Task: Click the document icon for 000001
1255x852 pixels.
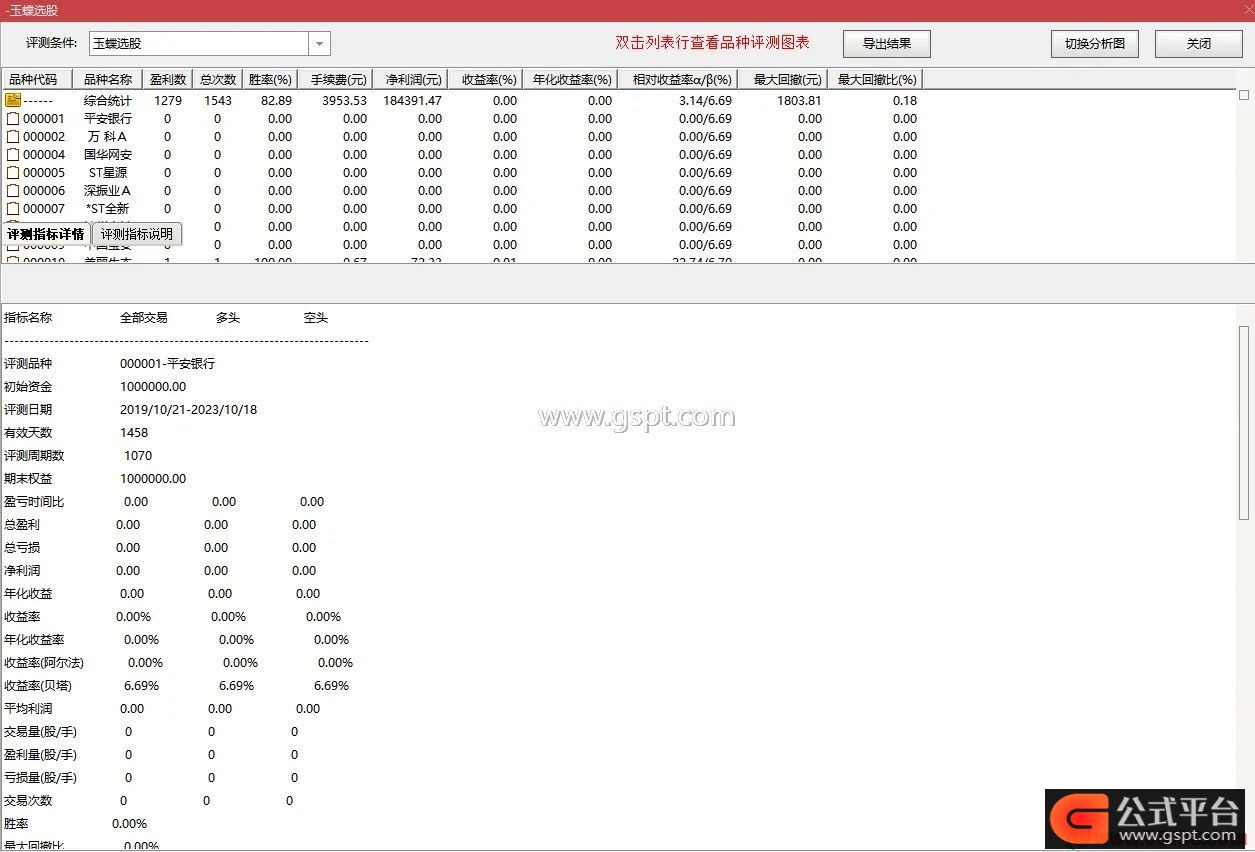Action: coord(13,118)
